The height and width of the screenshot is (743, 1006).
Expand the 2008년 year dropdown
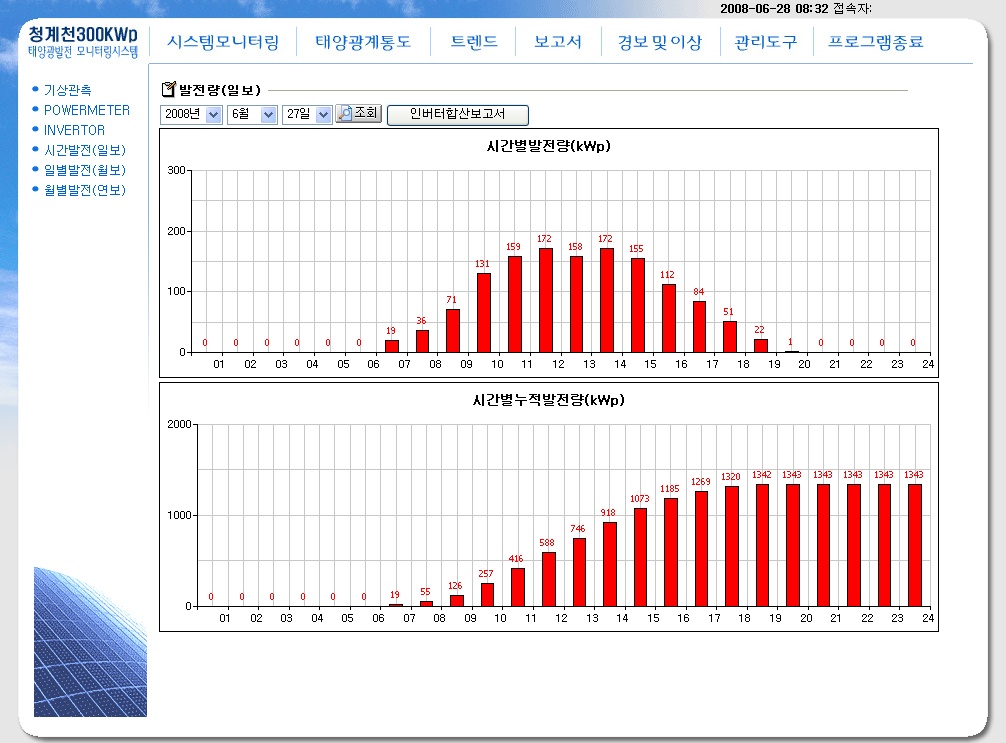click(x=214, y=115)
